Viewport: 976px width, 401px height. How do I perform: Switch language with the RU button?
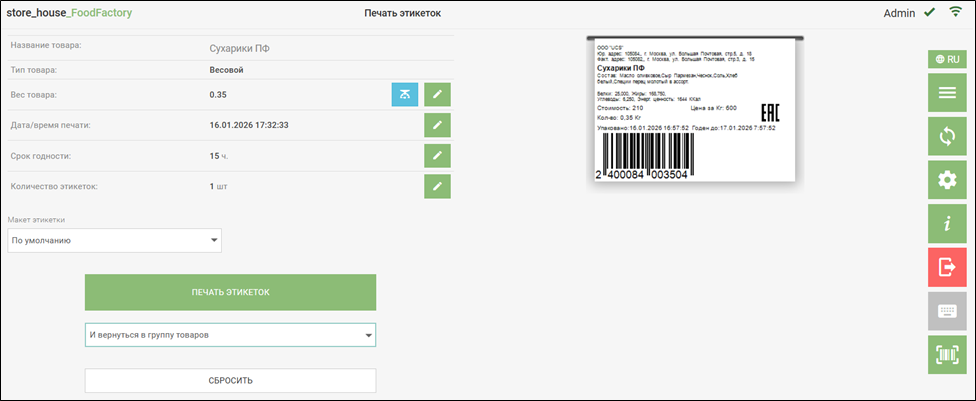pyautogui.click(x=946, y=59)
